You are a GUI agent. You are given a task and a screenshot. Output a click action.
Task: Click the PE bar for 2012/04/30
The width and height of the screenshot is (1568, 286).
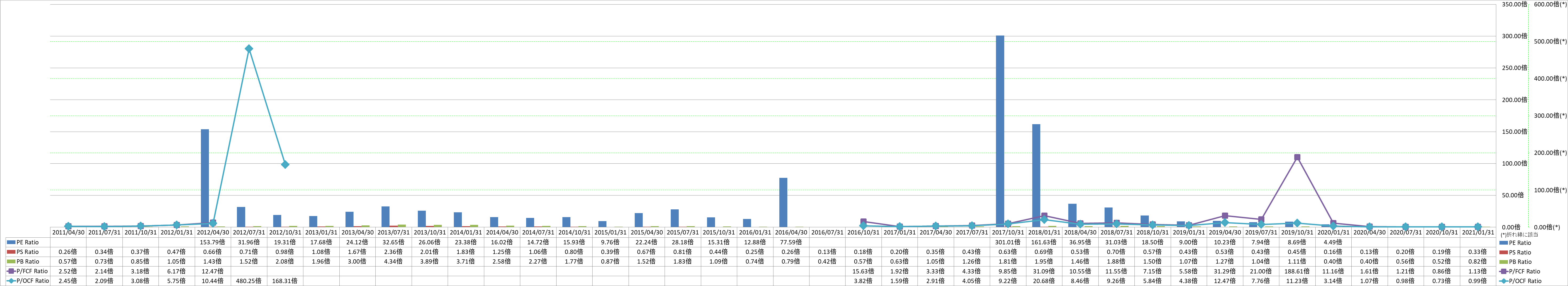[x=205, y=178]
